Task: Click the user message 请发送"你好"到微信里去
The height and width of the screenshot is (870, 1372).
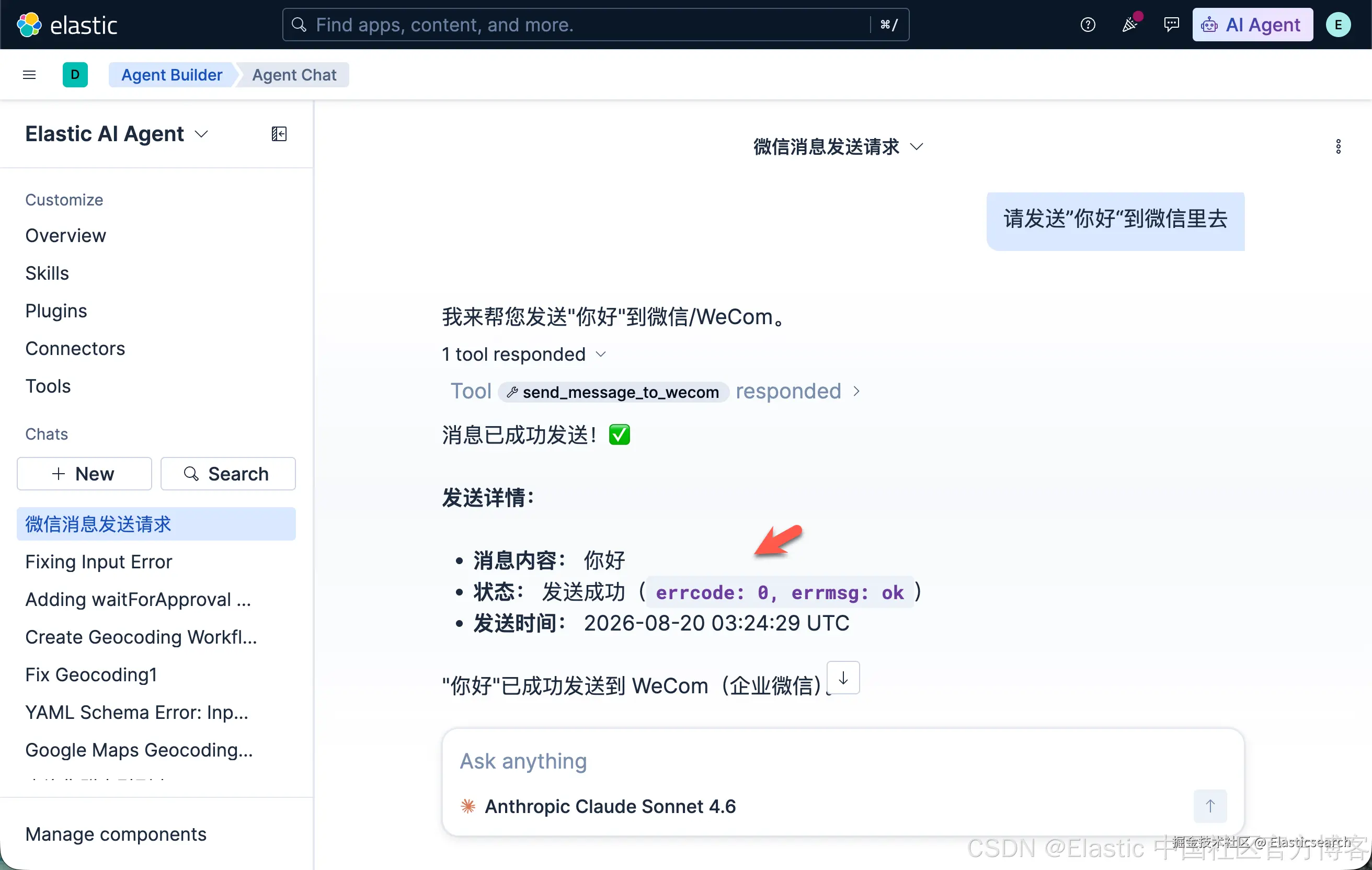Action: pyautogui.click(x=1115, y=221)
